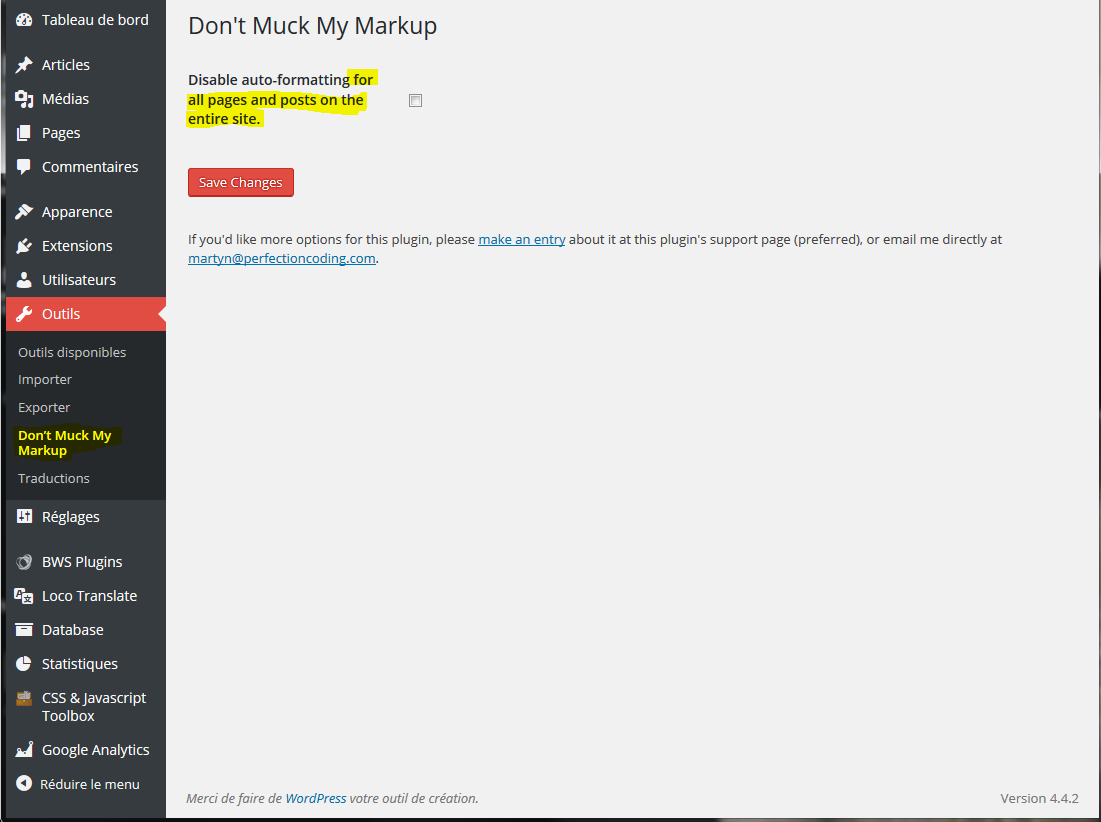
Task: Click the Commentaires speech bubble icon
Action: click(24, 167)
